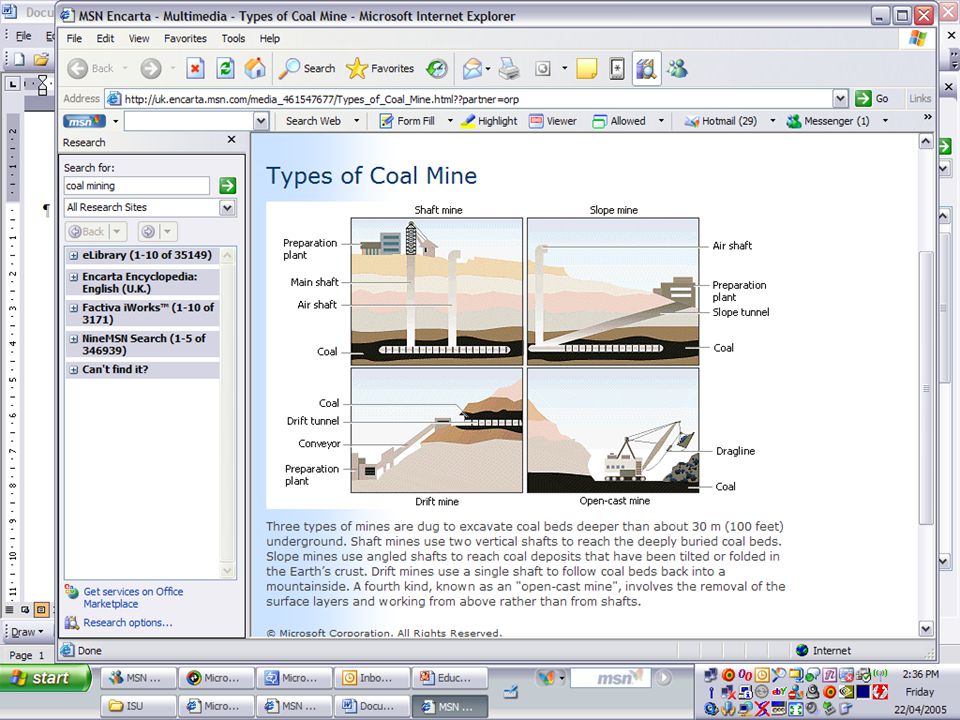
Task: Expand the Encarta Encyclopedia results group
Action: point(73,277)
